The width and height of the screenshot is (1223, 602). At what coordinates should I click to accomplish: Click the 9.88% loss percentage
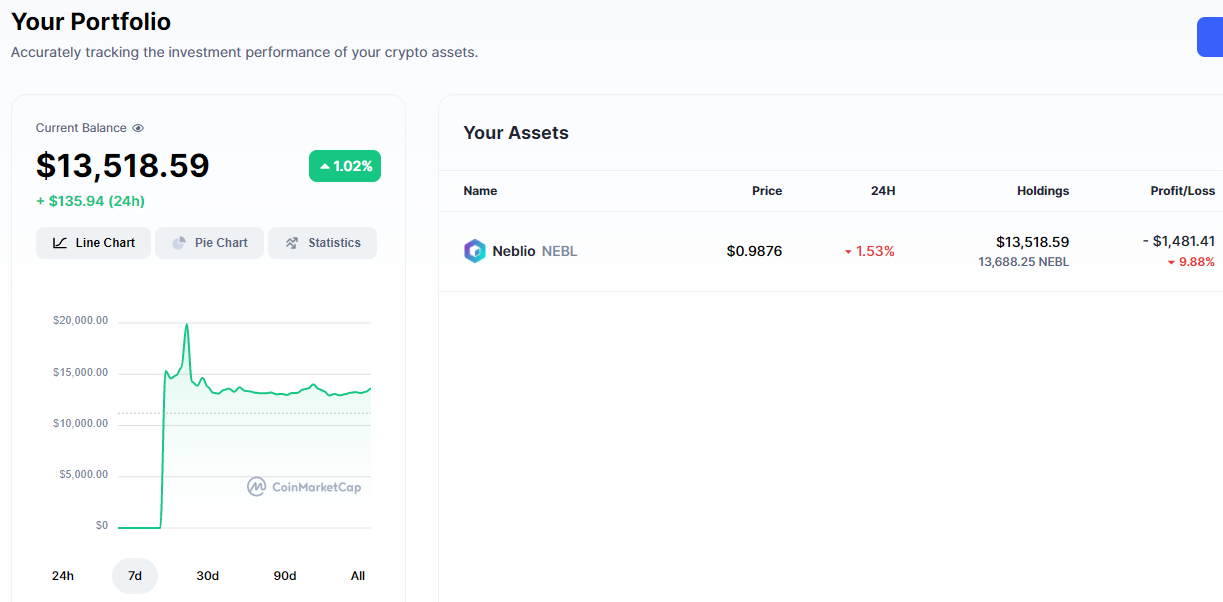[1191, 262]
